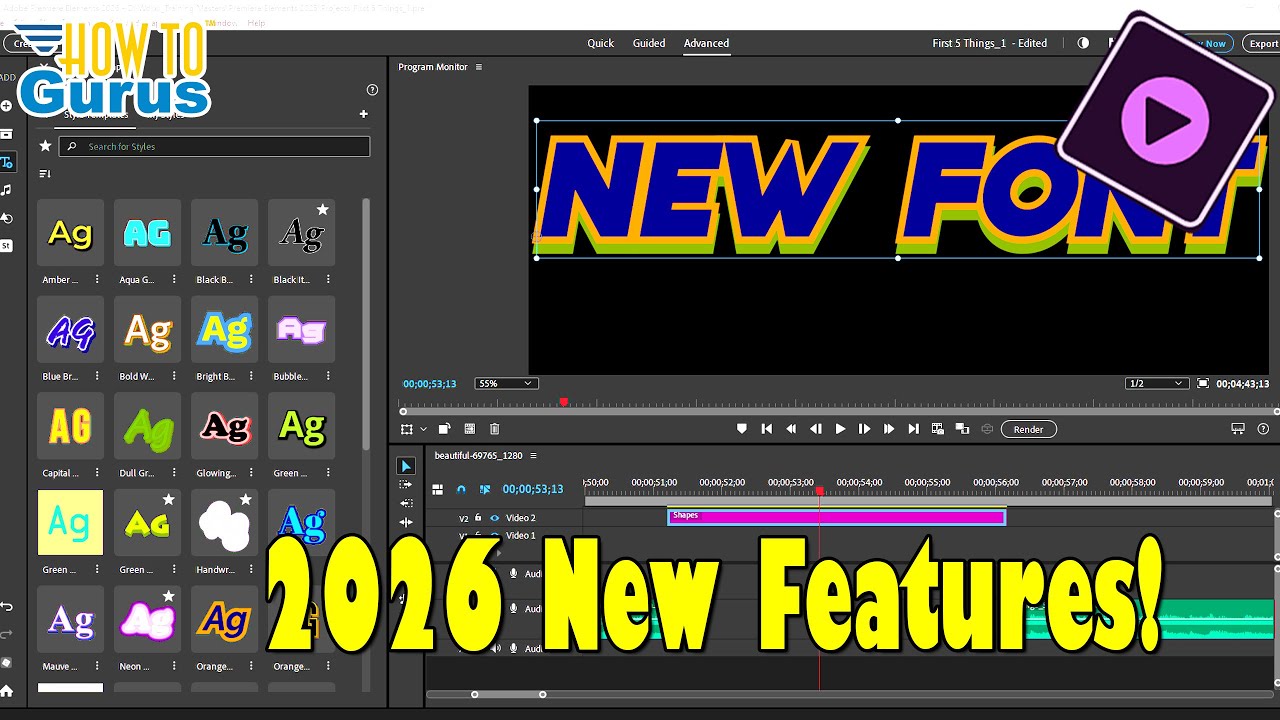Viewport: 1280px width, 720px height.
Task: Open options menu for Aqua G style
Action: coord(175,280)
